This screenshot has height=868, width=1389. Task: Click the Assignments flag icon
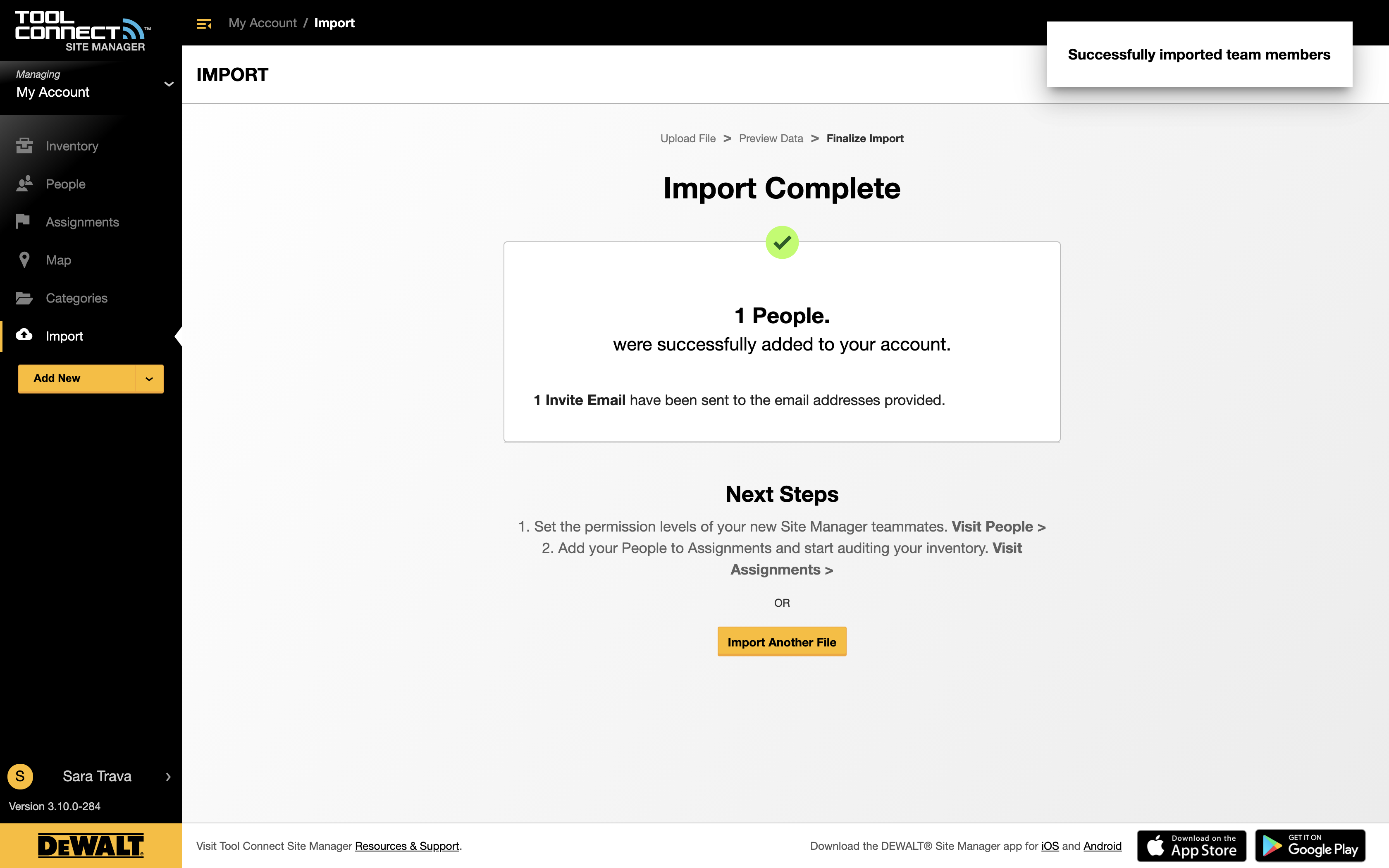coord(23,222)
